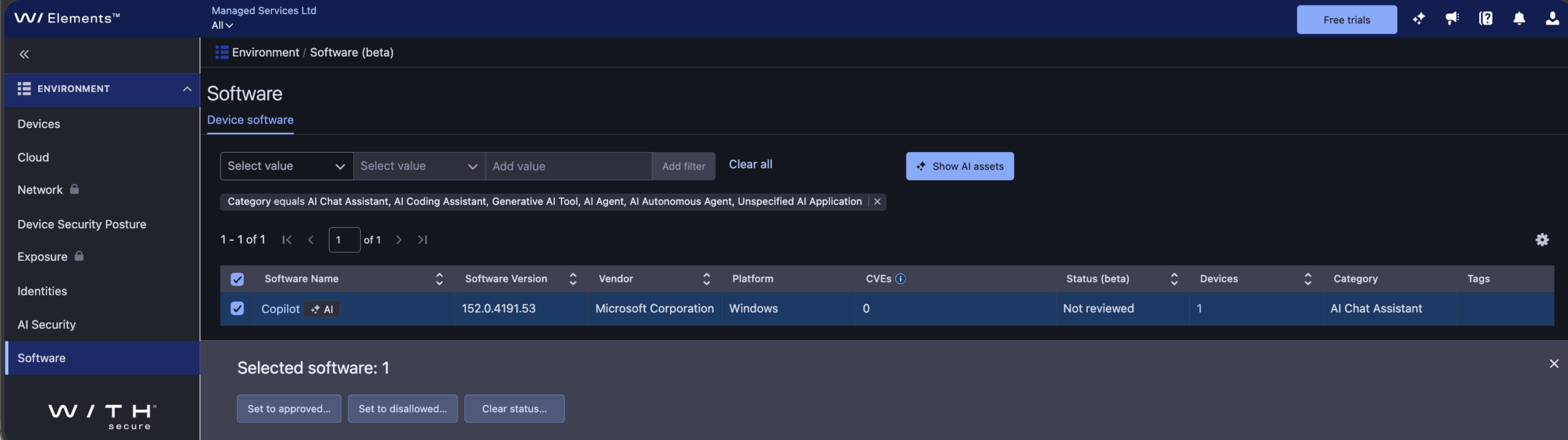Open the announcements megaphone icon
The width and height of the screenshot is (1568, 440).
(1452, 19)
